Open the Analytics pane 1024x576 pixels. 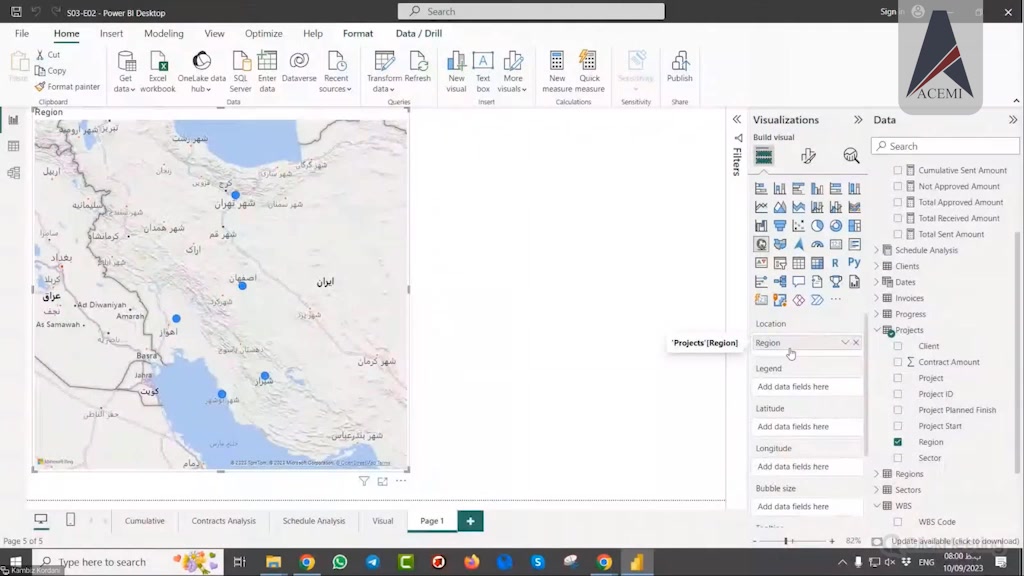pyautogui.click(x=851, y=155)
